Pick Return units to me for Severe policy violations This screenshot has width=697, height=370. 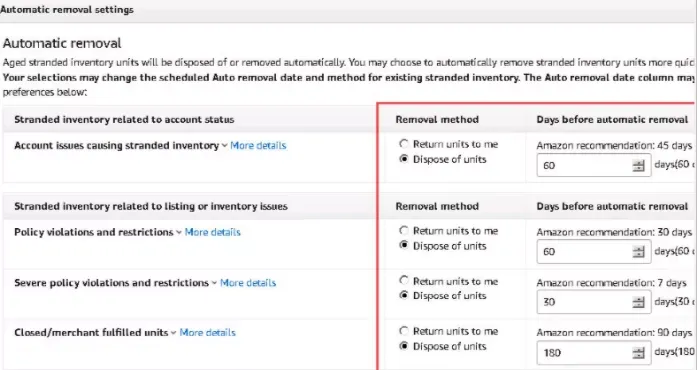click(x=404, y=281)
